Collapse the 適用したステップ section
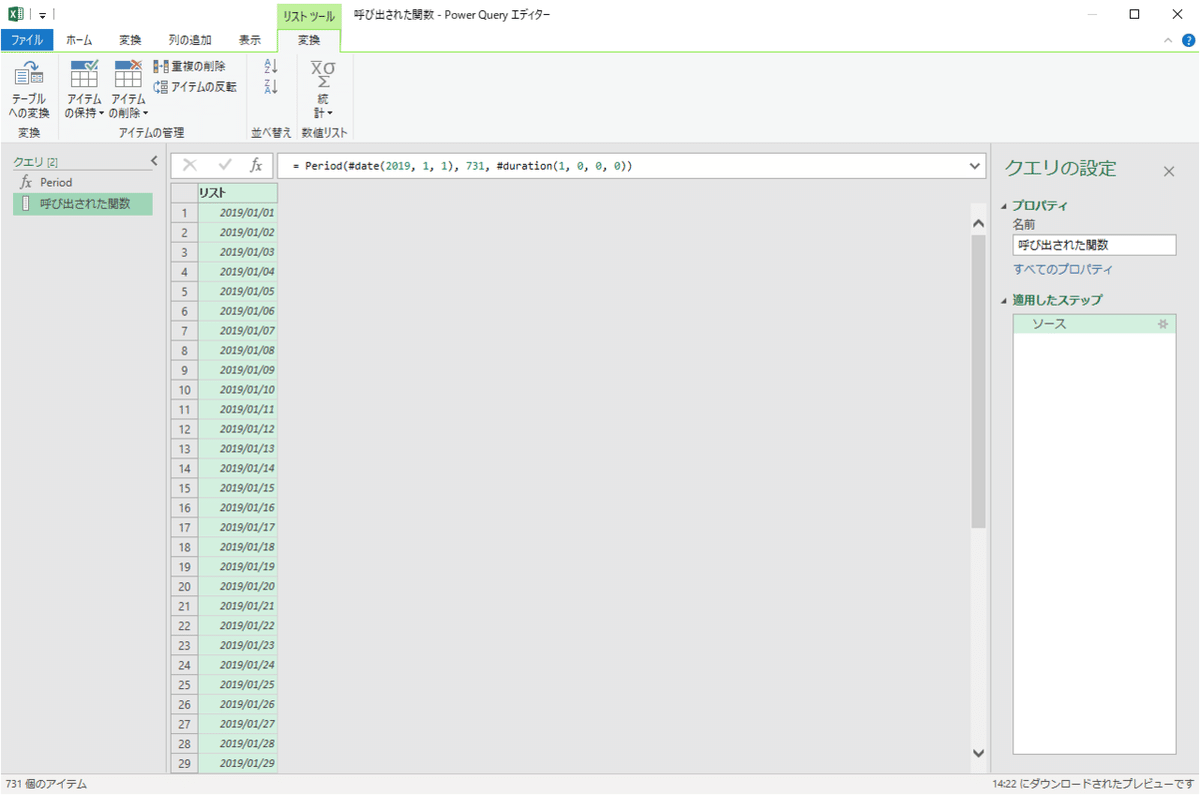The height and width of the screenshot is (795, 1200). pos(1004,300)
